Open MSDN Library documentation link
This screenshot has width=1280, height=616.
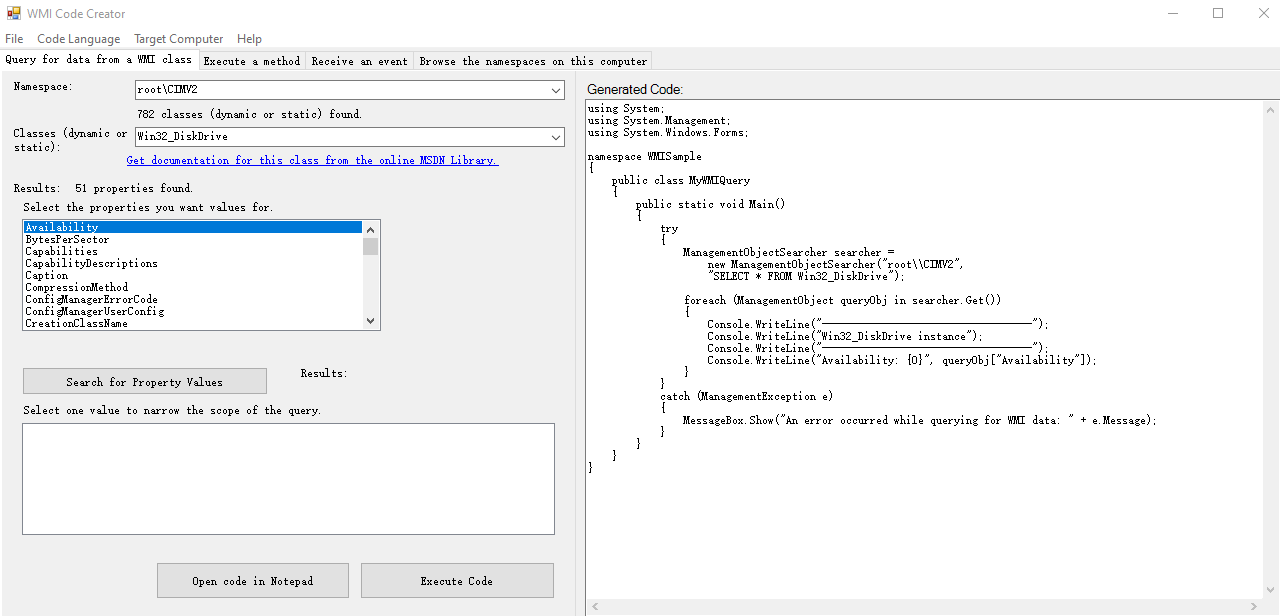(312, 160)
